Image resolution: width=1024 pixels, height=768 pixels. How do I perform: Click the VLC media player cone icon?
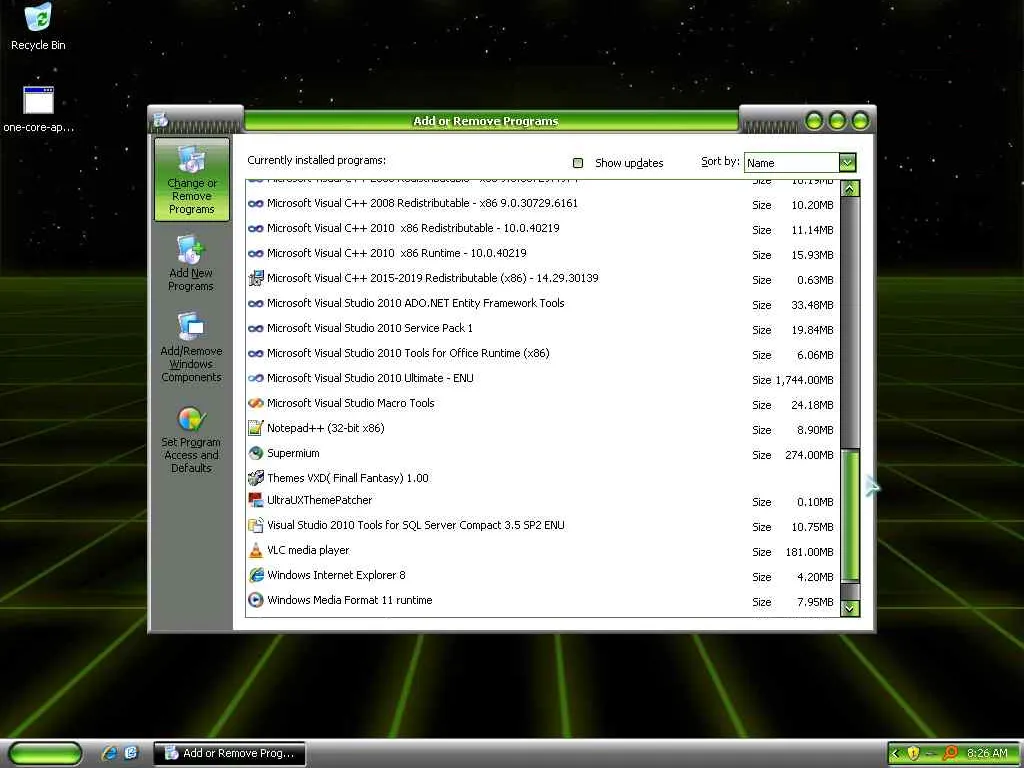point(255,551)
